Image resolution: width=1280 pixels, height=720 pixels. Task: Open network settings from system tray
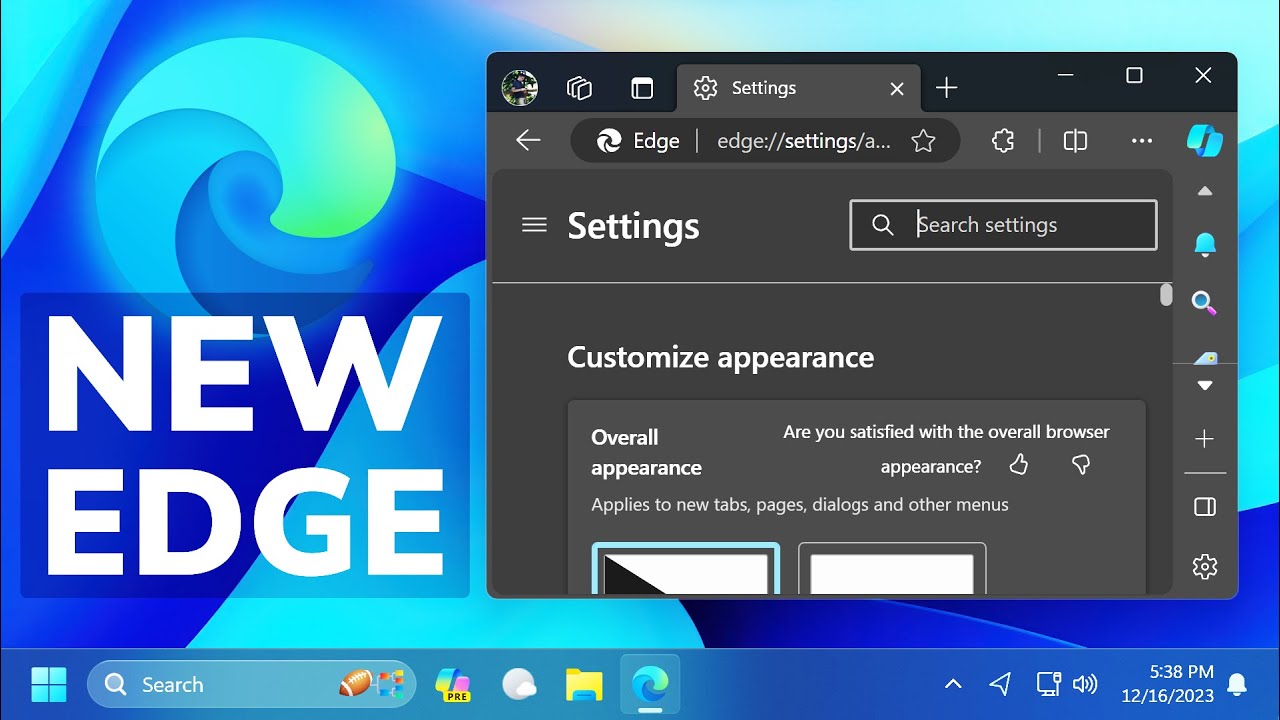tap(1048, 685)
